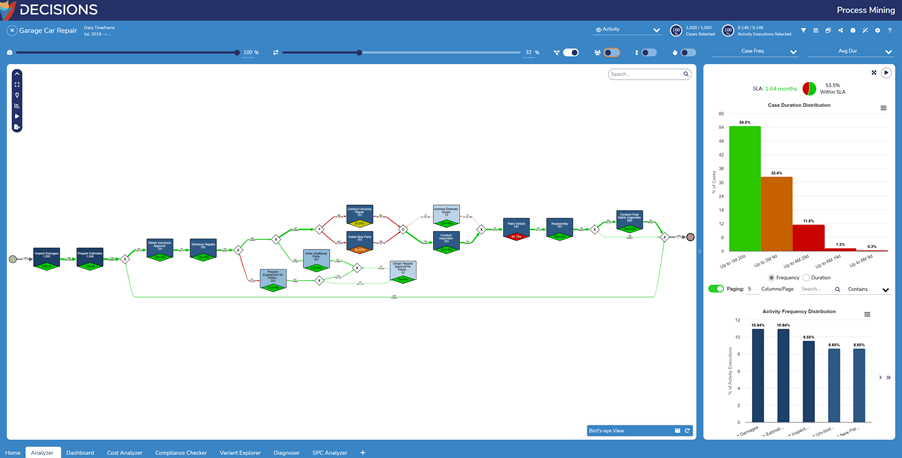Open the Avg Dur dropdown
This screenshot has width=902, height=458.
pyautogui.click(x=851, y=51)
